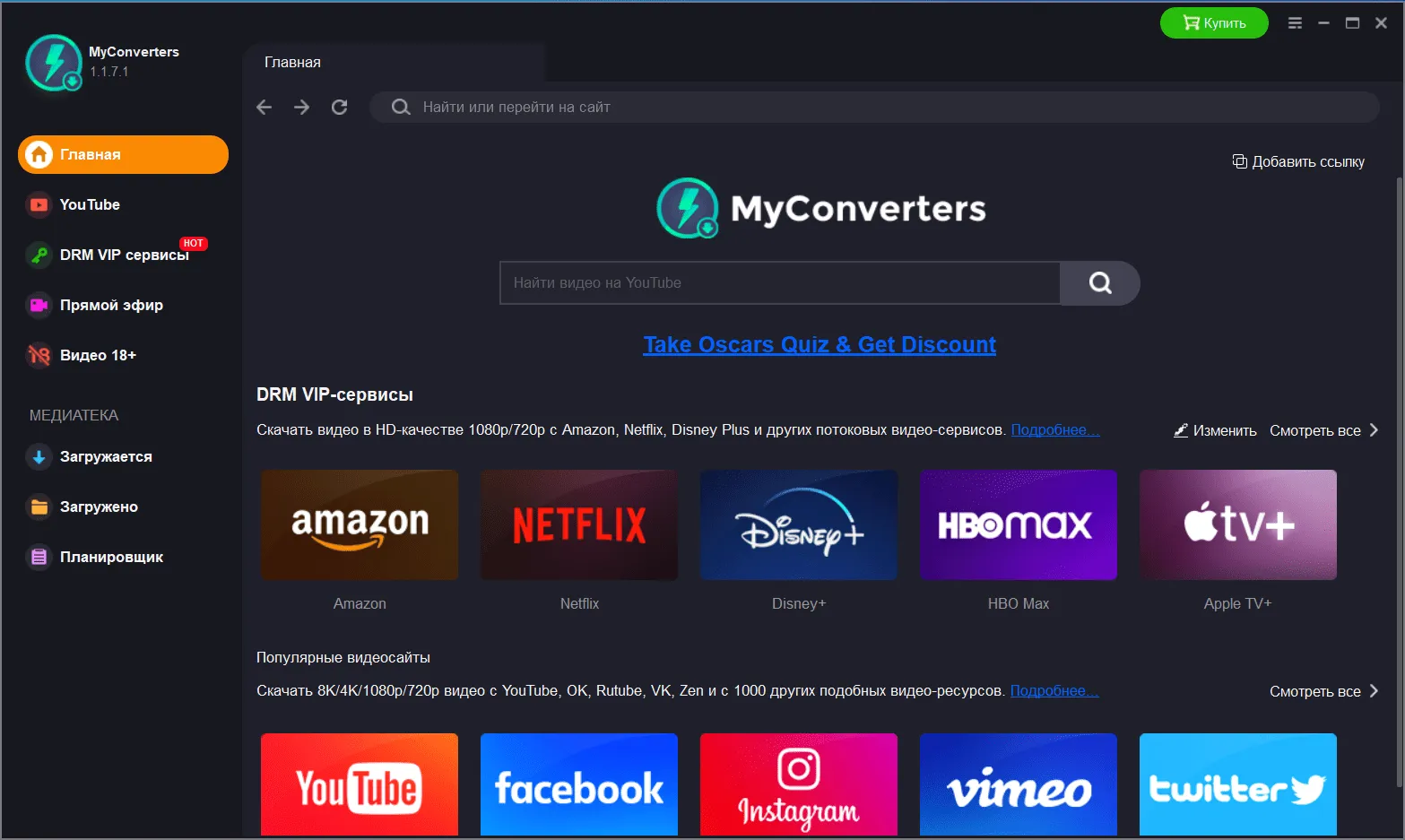This screenshot has width=1405, height=840.
Task: Open the Disney+ service tile
Action: (x=799, y=525)
